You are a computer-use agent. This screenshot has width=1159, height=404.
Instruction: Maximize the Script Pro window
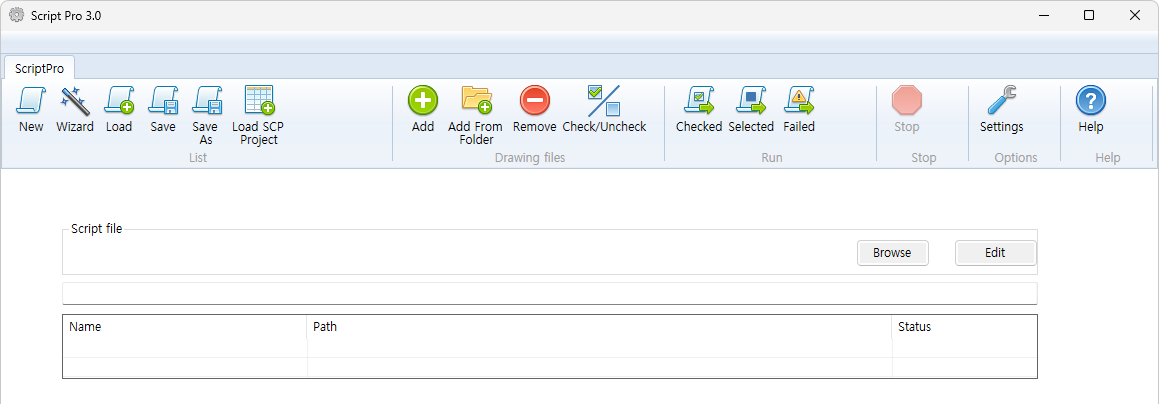tap(1089, 15)
